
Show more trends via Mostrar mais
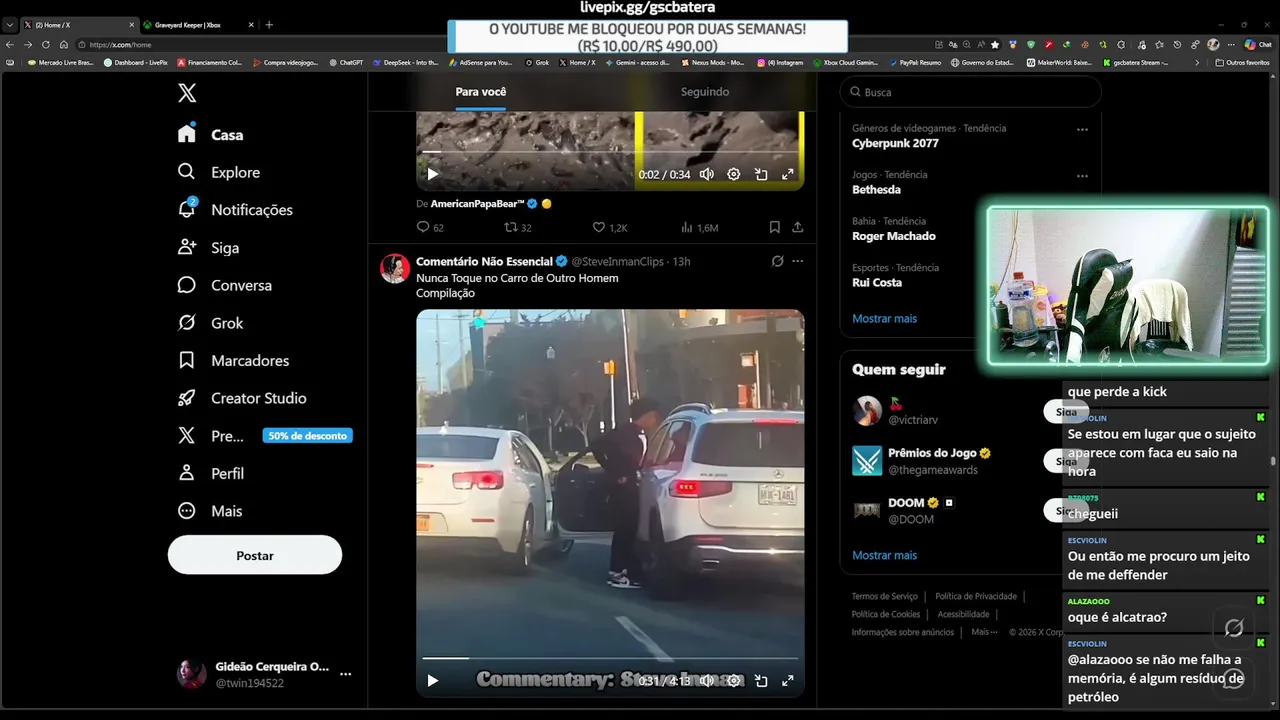click(884, 318)
